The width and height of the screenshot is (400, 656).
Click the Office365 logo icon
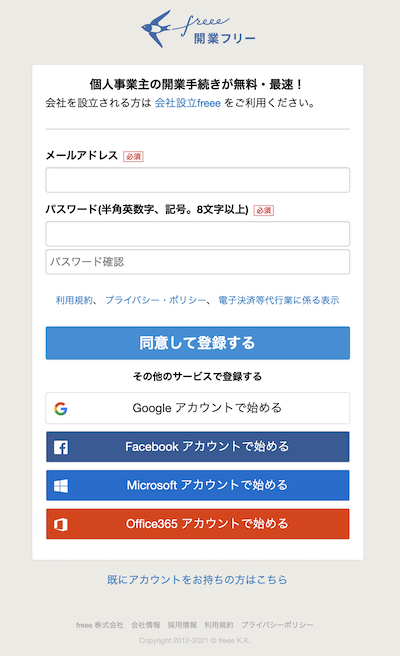click(61, 524)
